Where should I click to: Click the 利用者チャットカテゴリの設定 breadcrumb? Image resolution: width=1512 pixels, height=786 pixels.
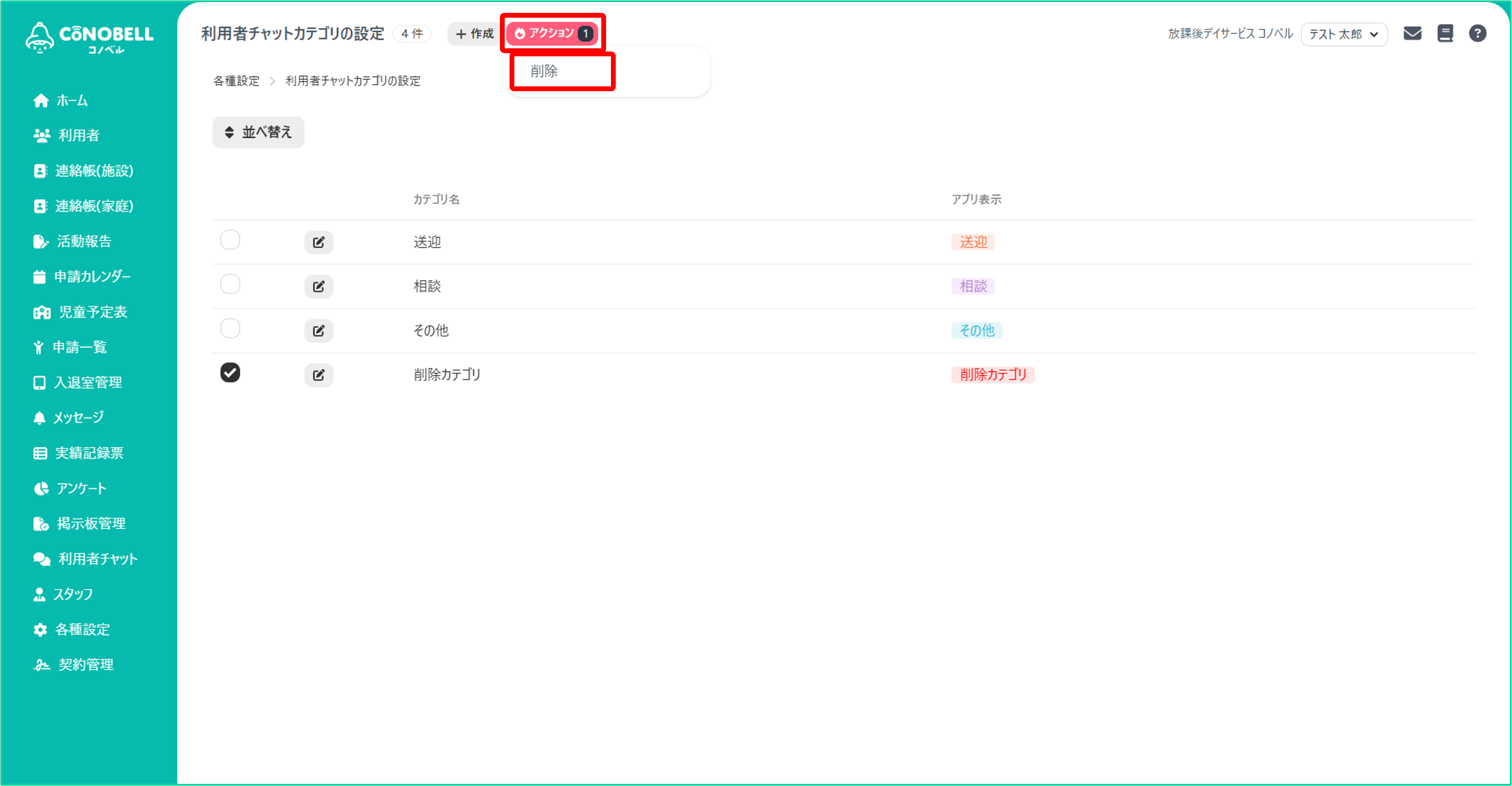353,81
